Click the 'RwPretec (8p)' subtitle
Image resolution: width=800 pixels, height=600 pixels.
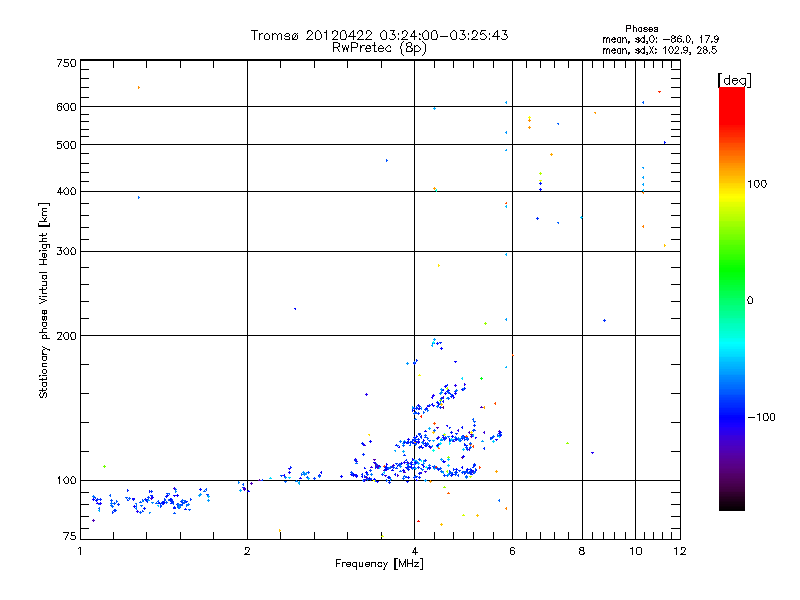(379, 48)
